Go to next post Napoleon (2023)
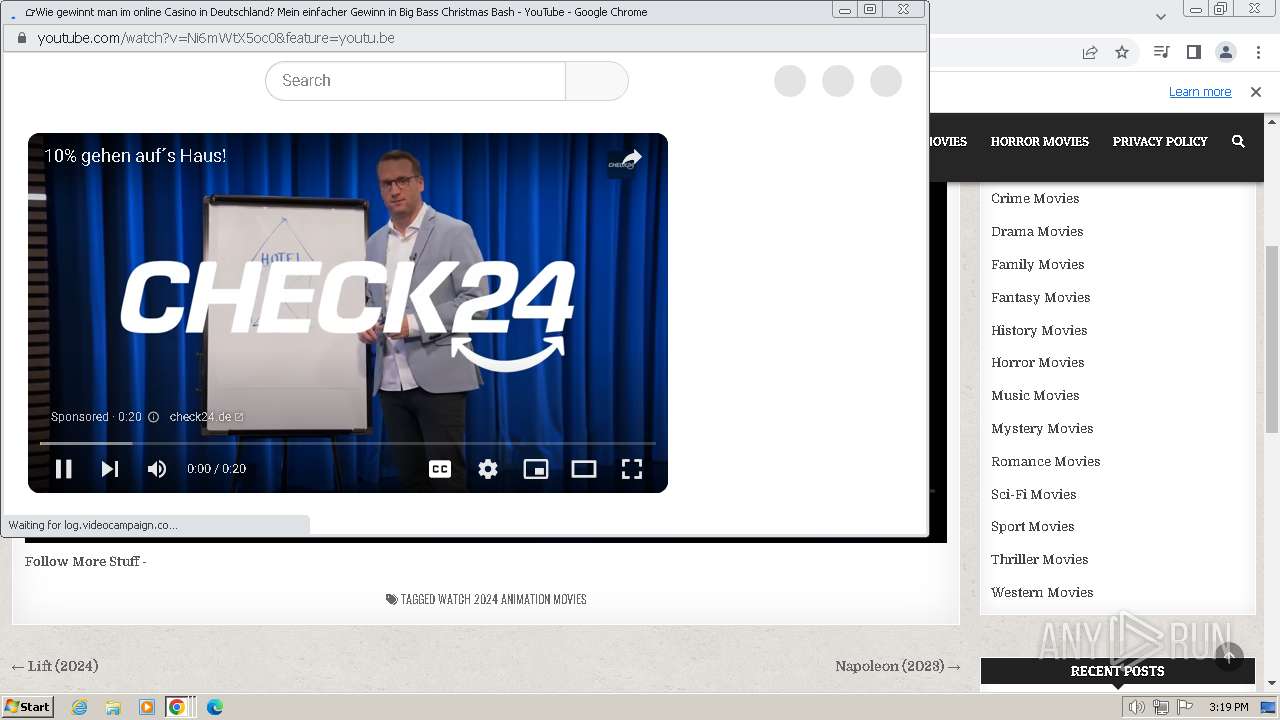1280x720 pixels. click(898, 666)
